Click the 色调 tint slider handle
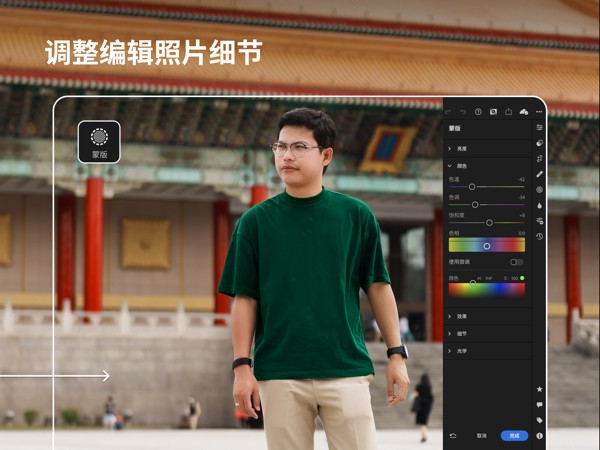Image resolution: width=600 pixels, height=450 pixels. click(x=475, y=205)
